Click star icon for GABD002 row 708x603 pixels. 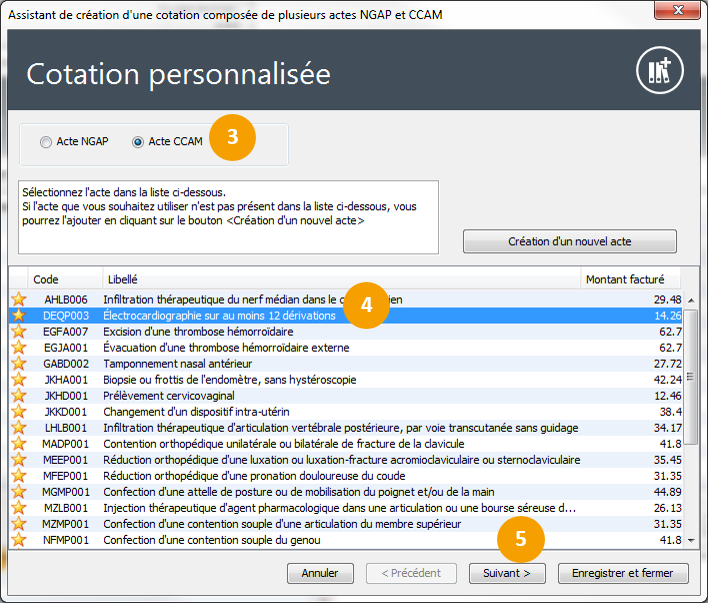click(17, 363)
